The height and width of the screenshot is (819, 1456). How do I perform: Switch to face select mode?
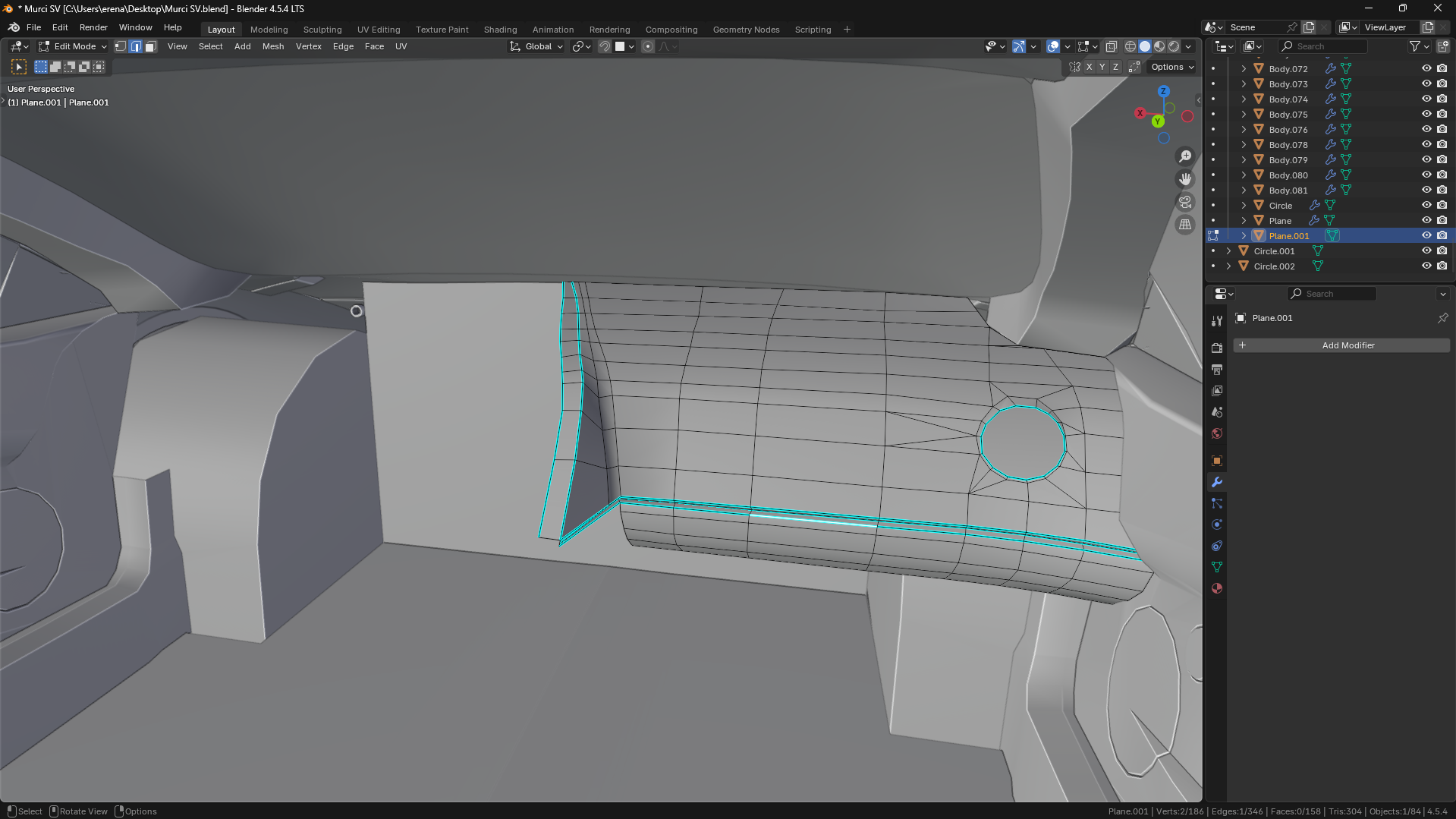[150, 46]
